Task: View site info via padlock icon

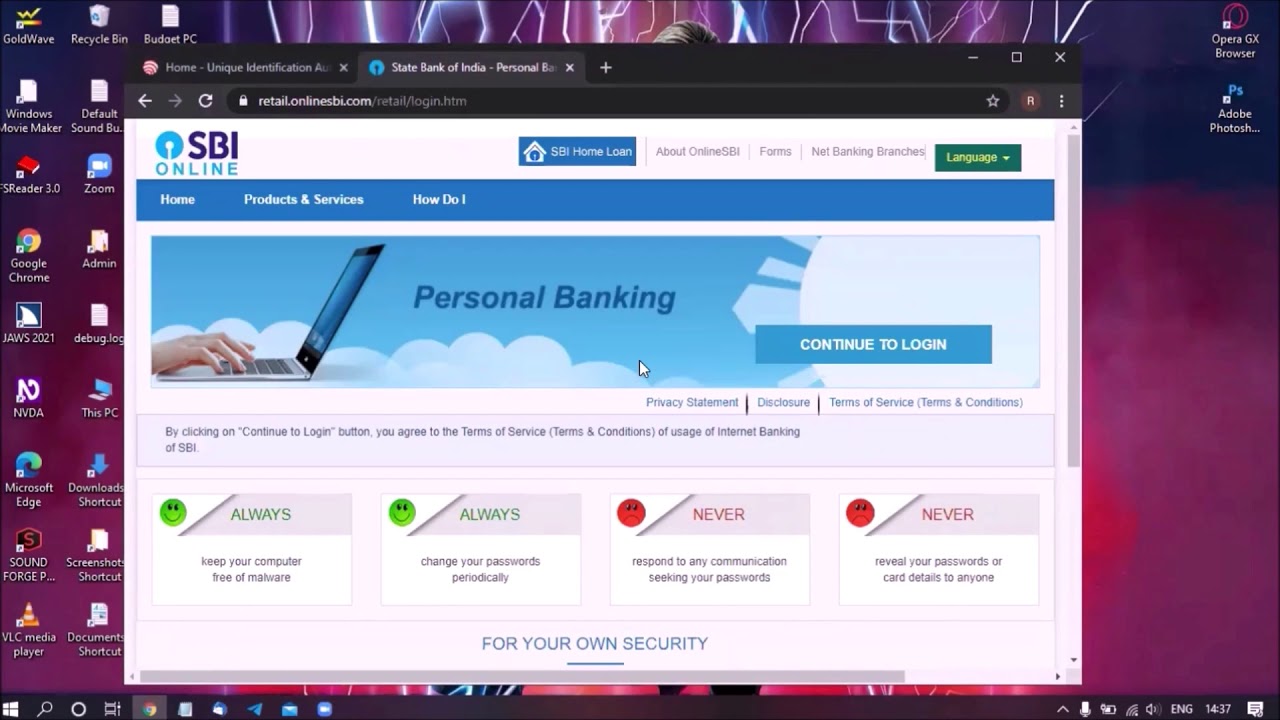Action: coord(242,101)
